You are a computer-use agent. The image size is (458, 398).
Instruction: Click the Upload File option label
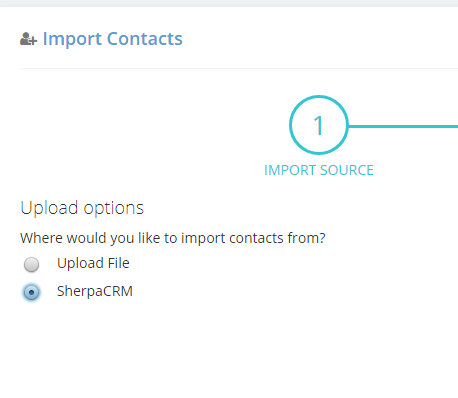pyautogui.click(x=93, y=263)
